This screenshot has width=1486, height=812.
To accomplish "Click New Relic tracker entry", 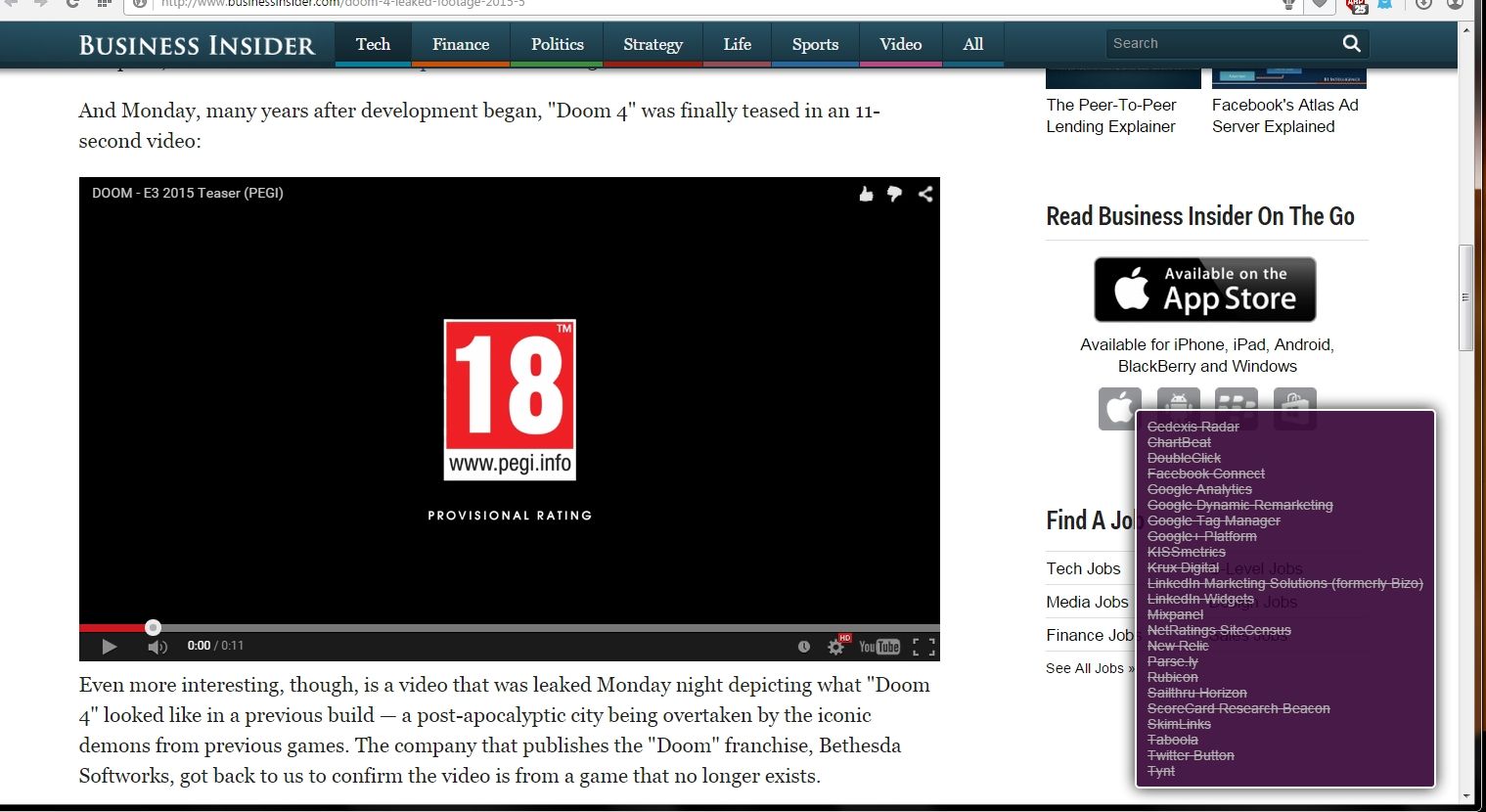I will pos(1178,646).
